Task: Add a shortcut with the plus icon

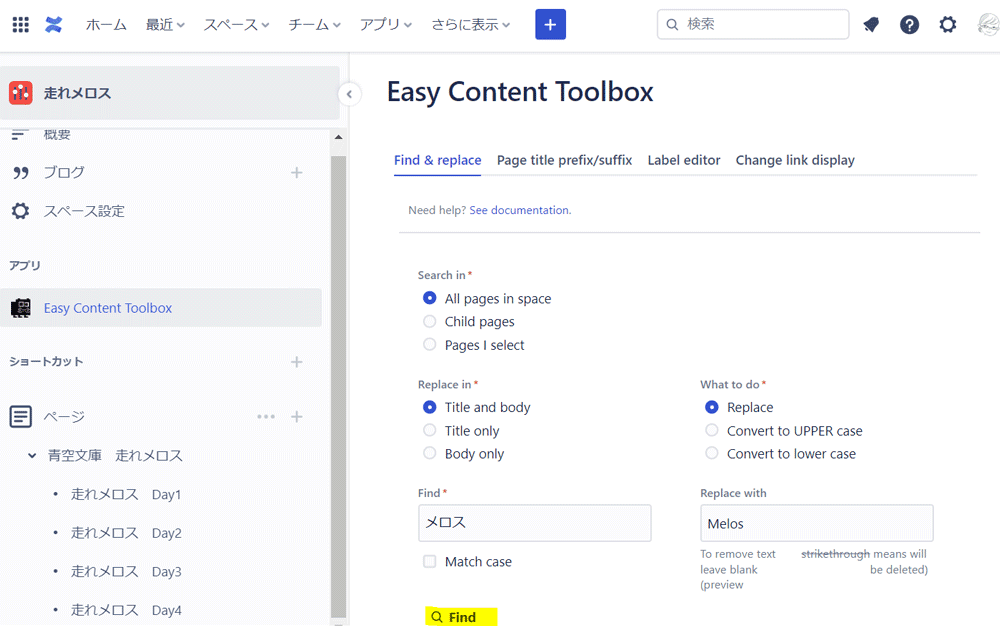Action: (297, 362)
